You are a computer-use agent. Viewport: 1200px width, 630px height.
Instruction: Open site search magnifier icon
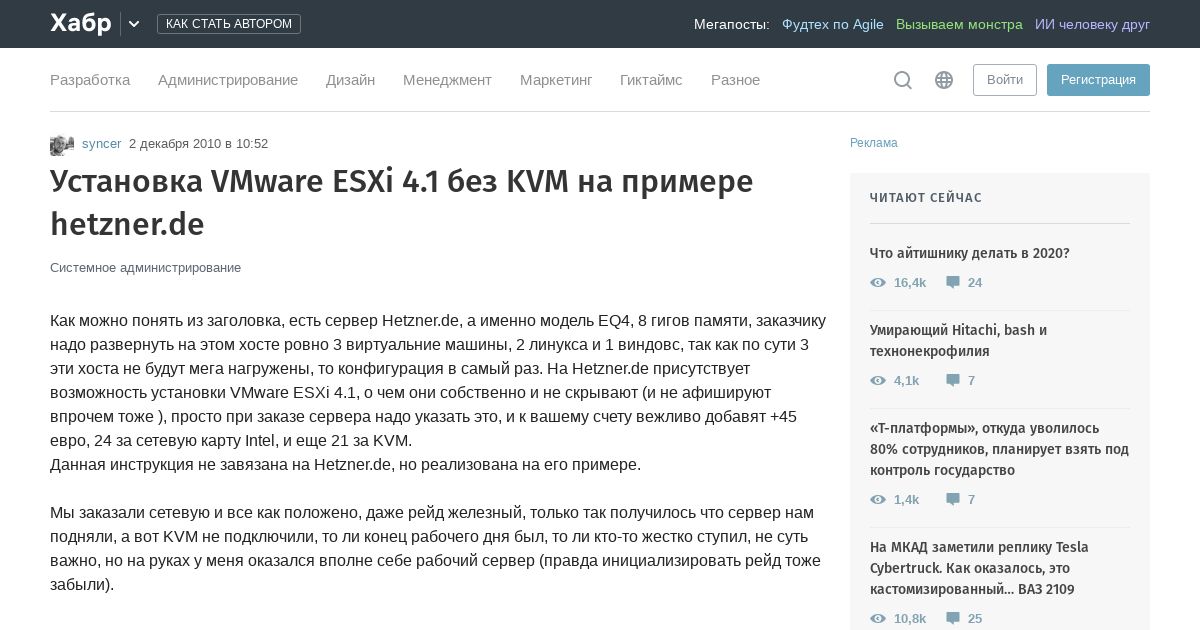(903, 80)
